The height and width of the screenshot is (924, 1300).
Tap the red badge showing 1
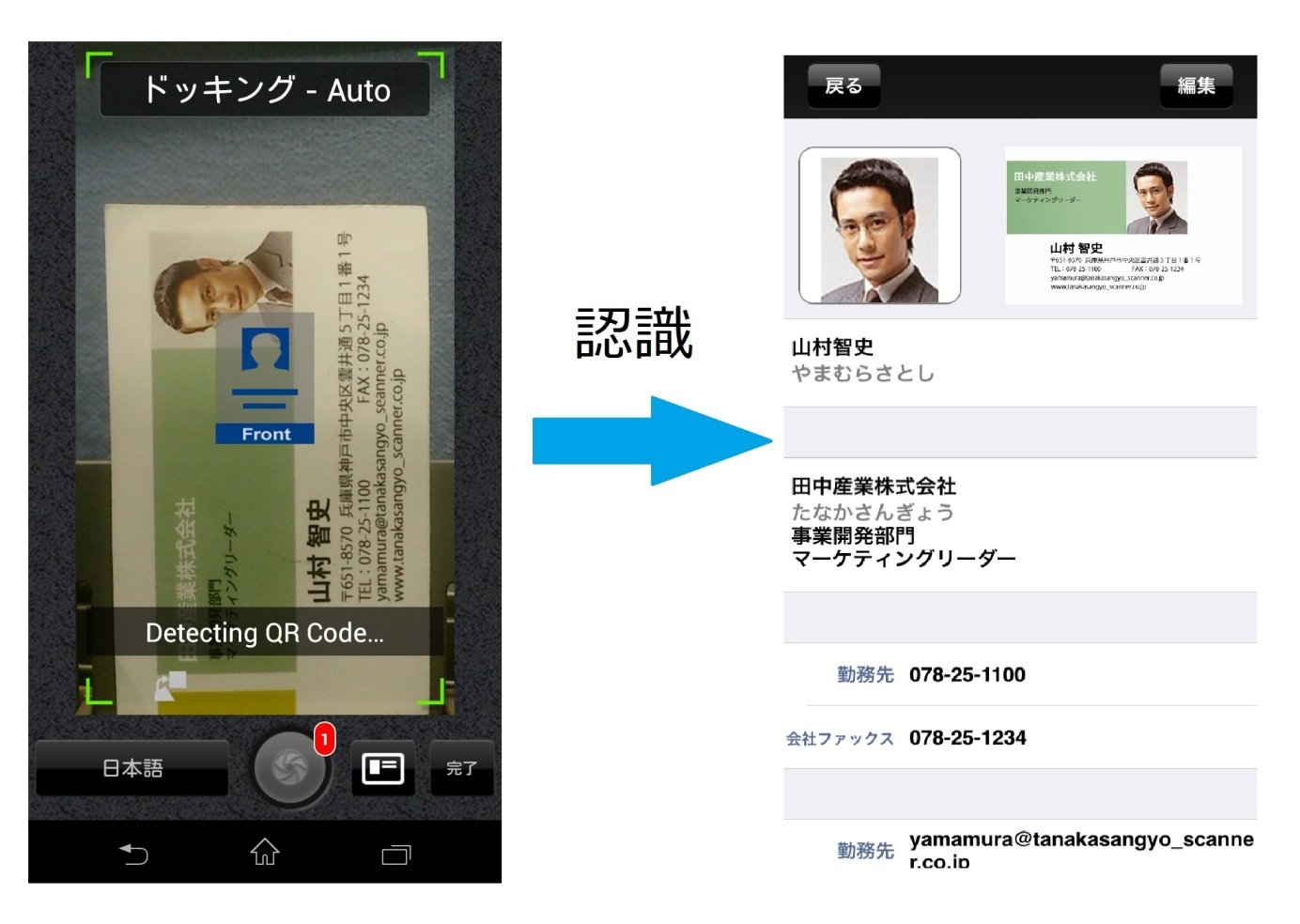tap(324, 740)
